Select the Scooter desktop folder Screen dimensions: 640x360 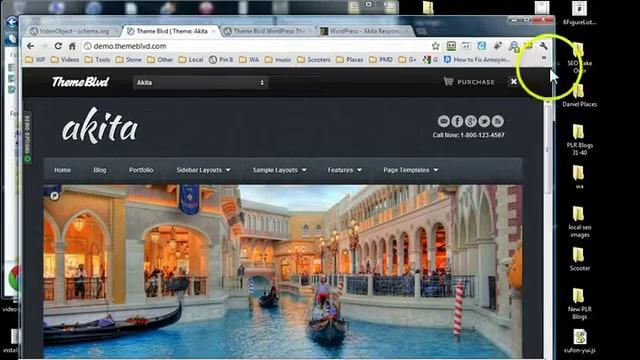579,259
